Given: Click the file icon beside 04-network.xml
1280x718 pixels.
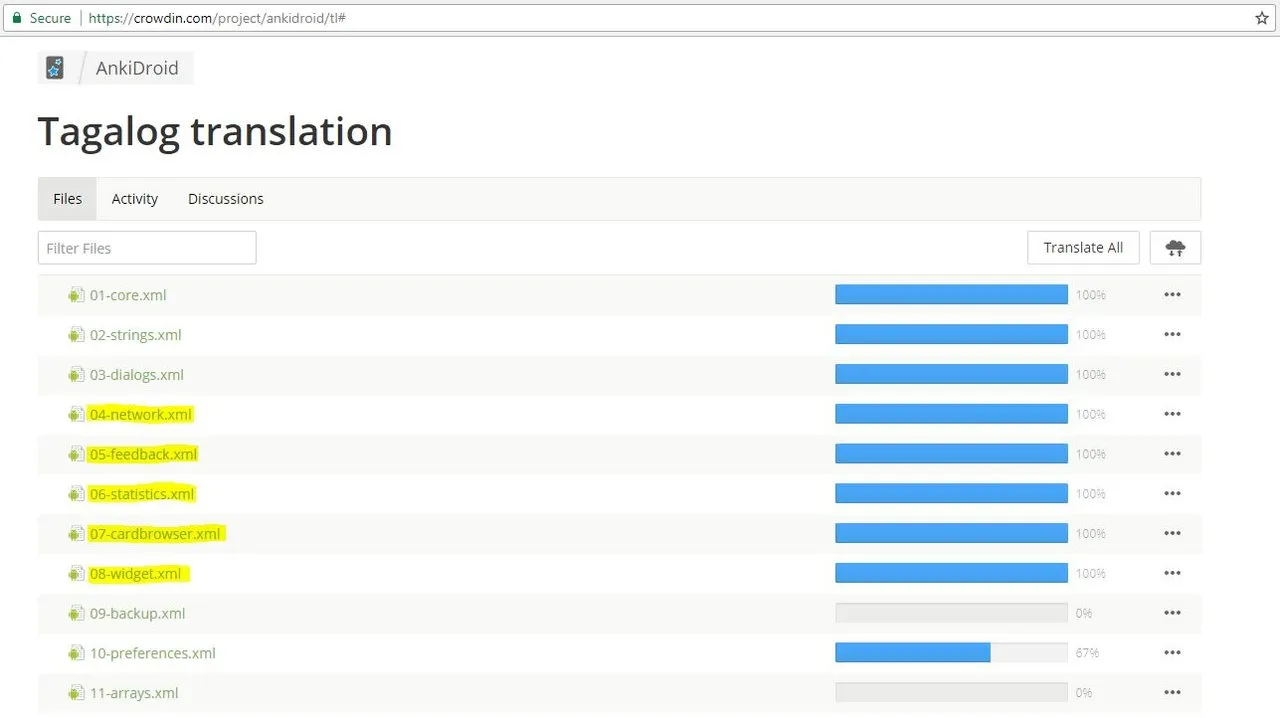Looking at the screenshot, I should coord(76,414).
